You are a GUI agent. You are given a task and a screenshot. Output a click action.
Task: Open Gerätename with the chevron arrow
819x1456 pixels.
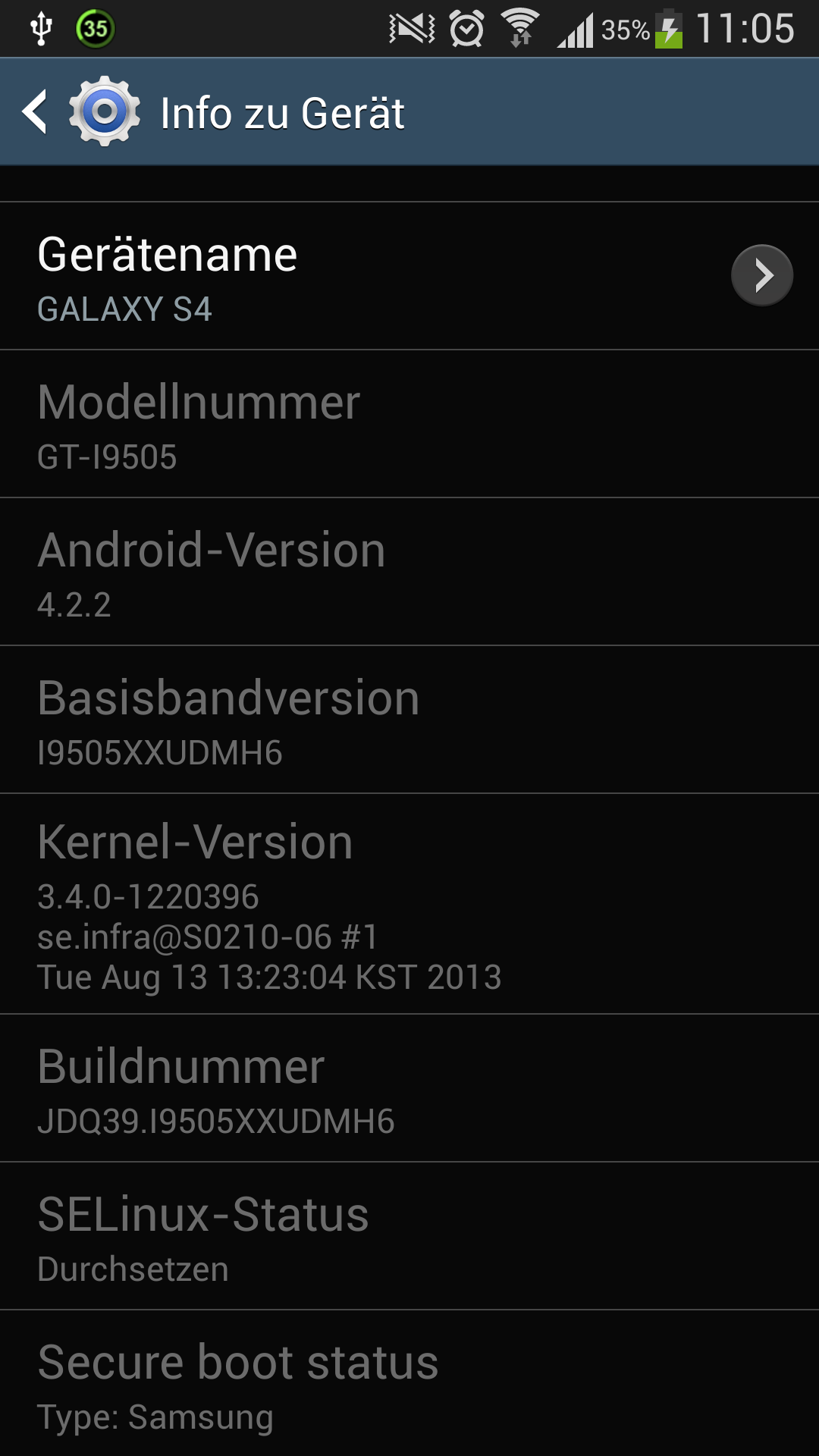[x=762, y=275]
